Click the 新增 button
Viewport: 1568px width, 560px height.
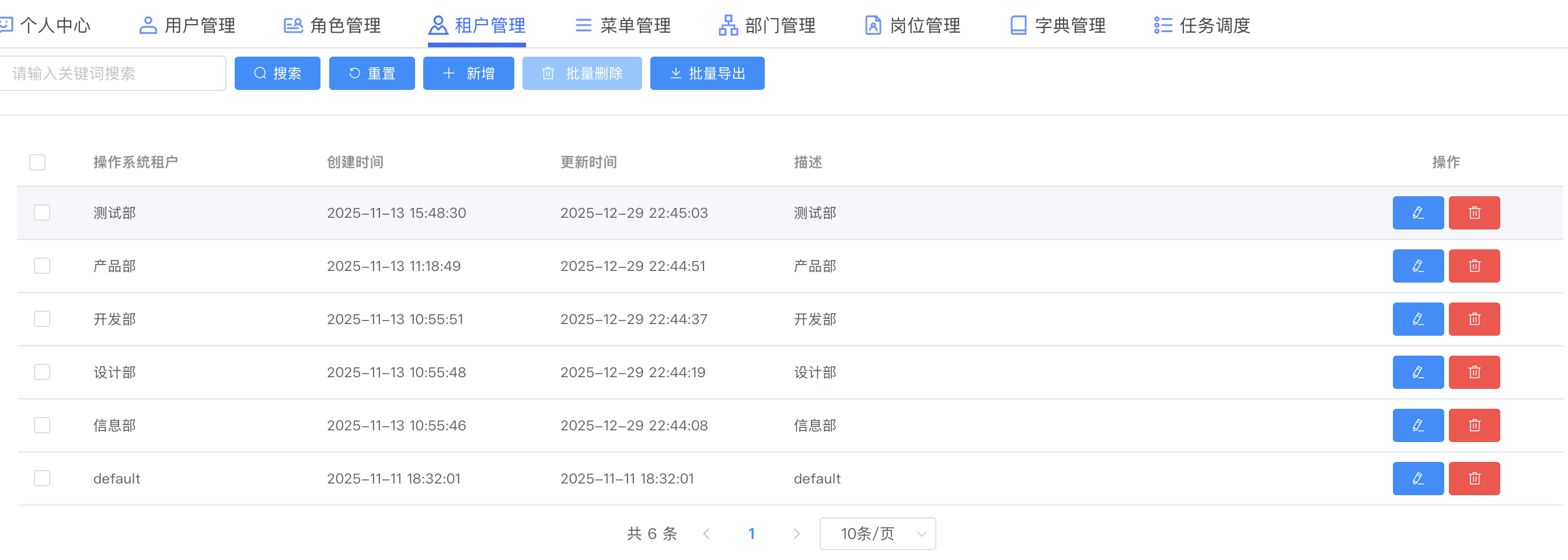[x=468, y=74]
